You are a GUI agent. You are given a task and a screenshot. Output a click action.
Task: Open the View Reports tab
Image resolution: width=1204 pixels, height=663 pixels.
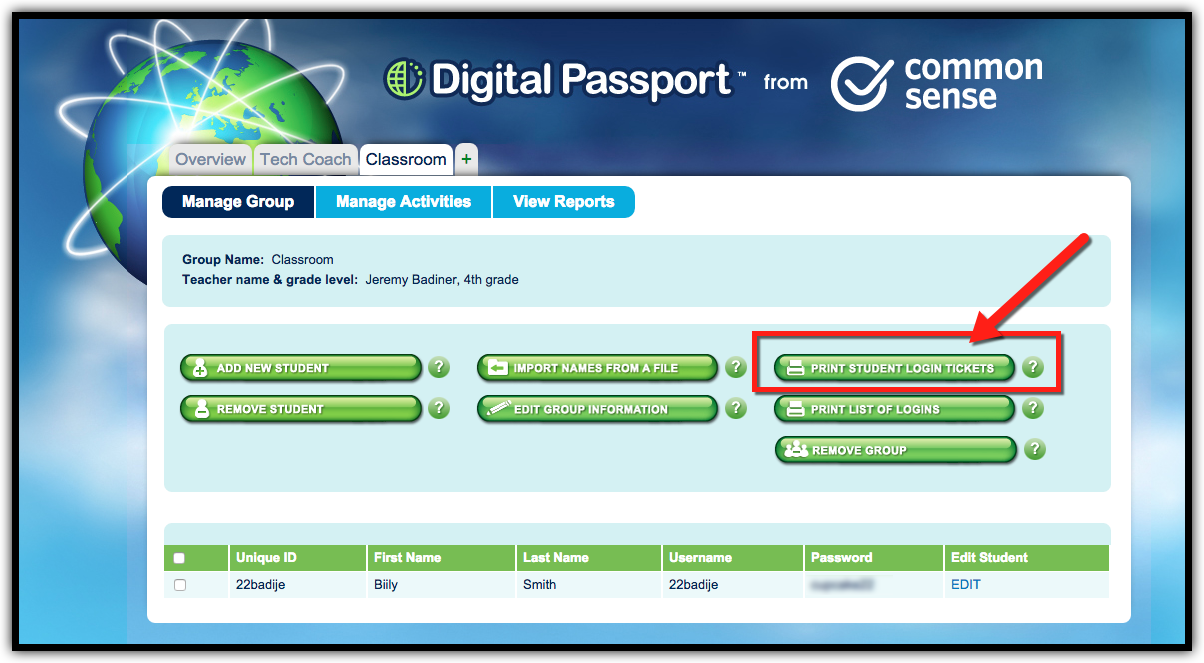click(563, 202)
